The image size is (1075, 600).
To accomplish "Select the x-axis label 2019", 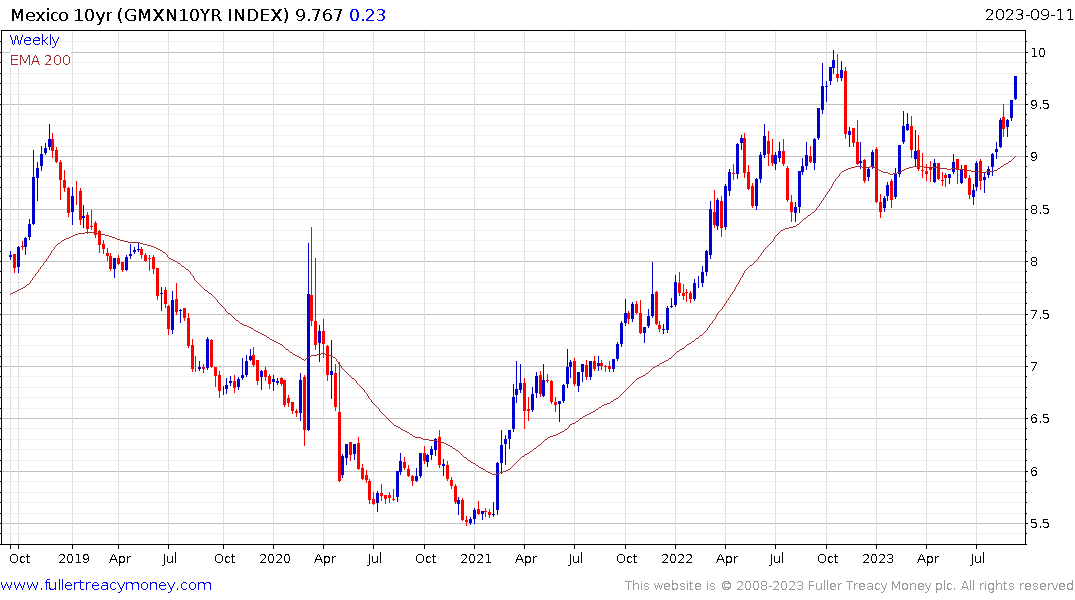I will pos(74,558).
